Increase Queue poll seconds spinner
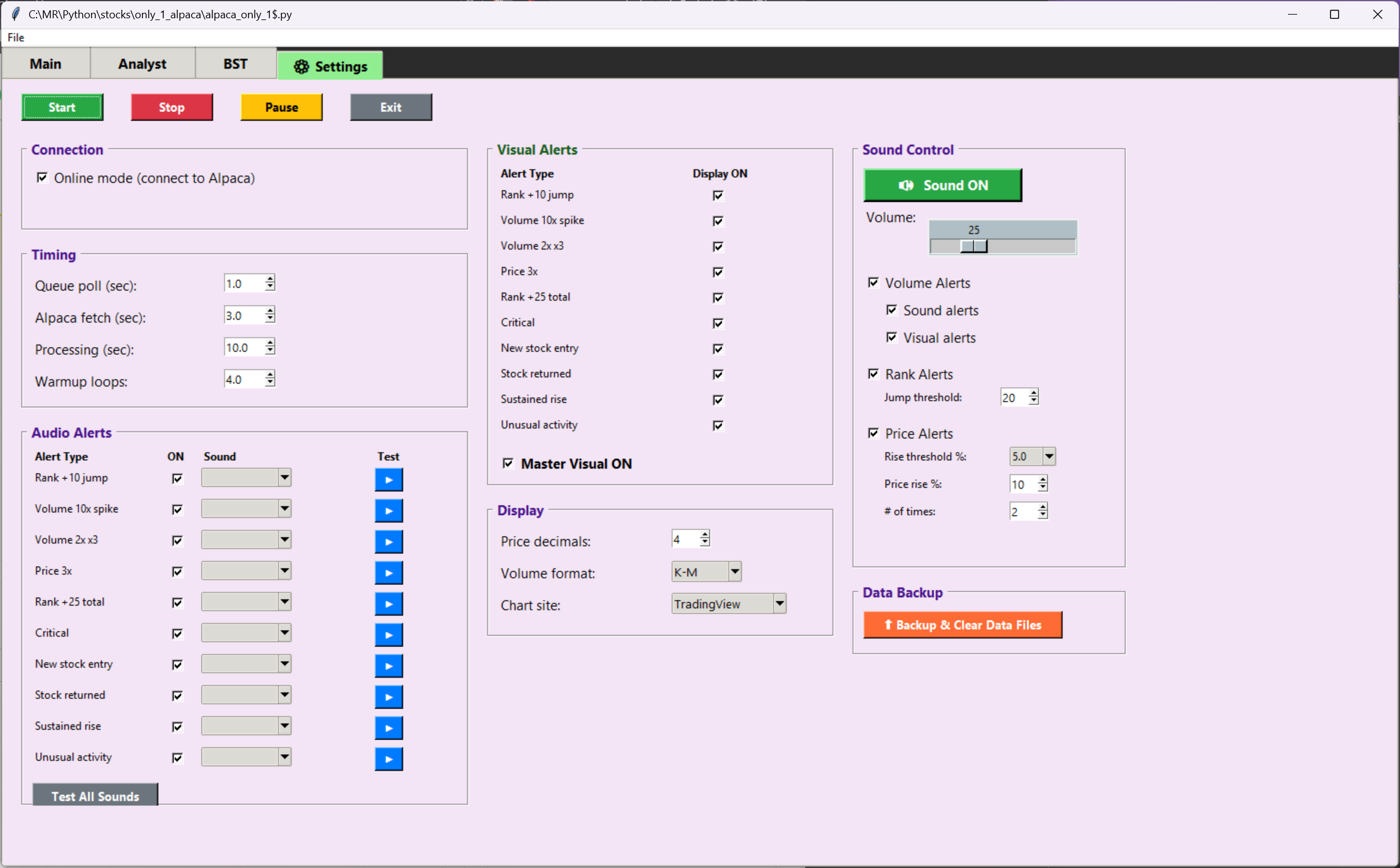The width and height of the screenshot is (1400, 868). click(270, 279)
